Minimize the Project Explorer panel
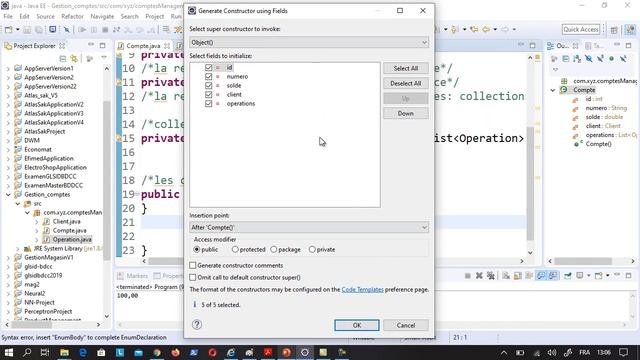Screen dimensions: 640x360 tap(91, 45)
